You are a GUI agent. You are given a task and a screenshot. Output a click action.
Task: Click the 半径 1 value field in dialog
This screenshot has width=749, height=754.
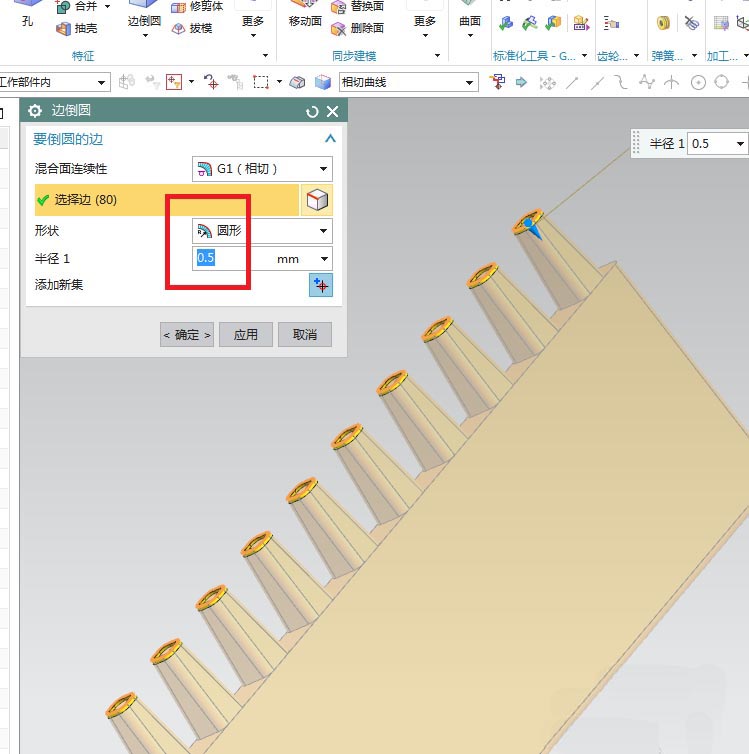click(231, 259)
